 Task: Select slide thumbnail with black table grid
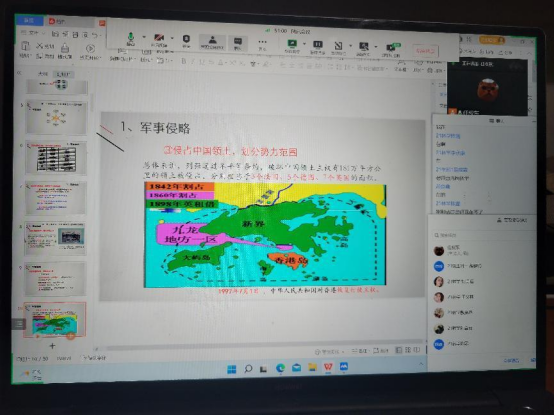pos(56,158)
